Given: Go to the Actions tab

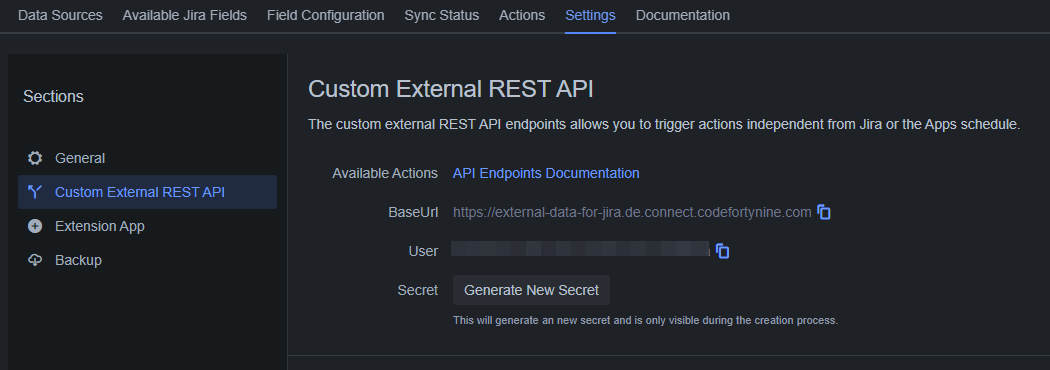Looking at the screenshot, I should (x=522, y=15).
